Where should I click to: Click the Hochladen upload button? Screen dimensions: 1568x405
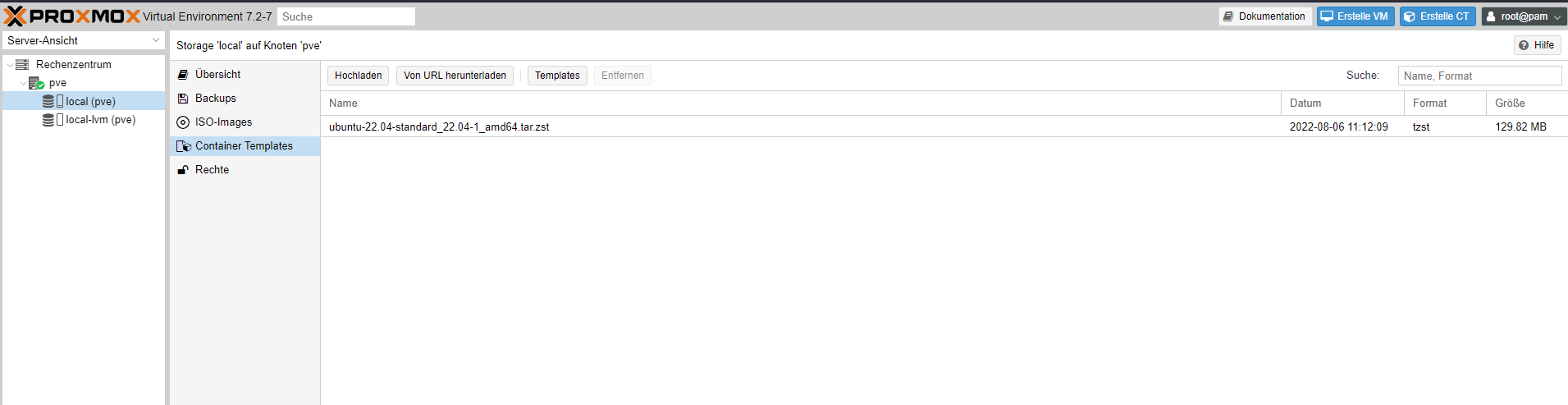tap(358, 76)
